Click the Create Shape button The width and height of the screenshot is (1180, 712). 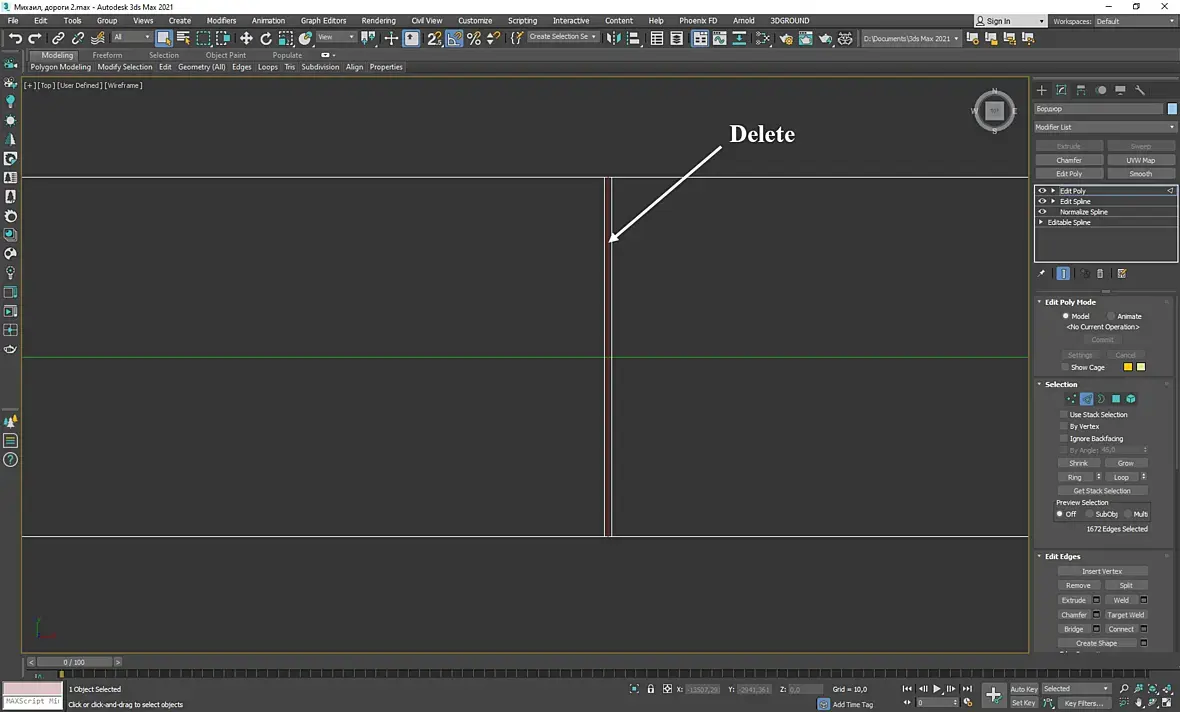[1096, 644]
